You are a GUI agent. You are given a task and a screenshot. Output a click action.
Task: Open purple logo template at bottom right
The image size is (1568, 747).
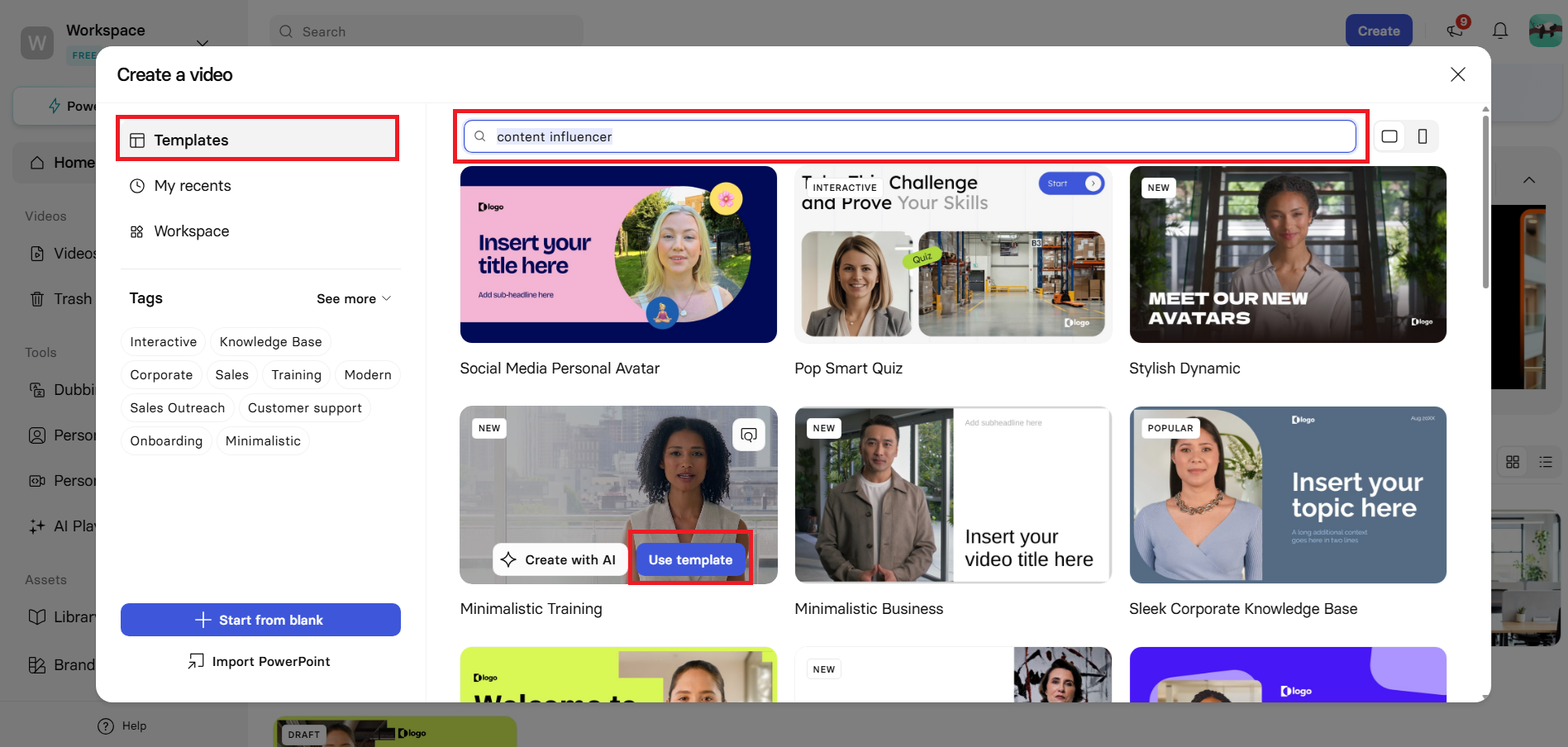tap(1288, 675)
